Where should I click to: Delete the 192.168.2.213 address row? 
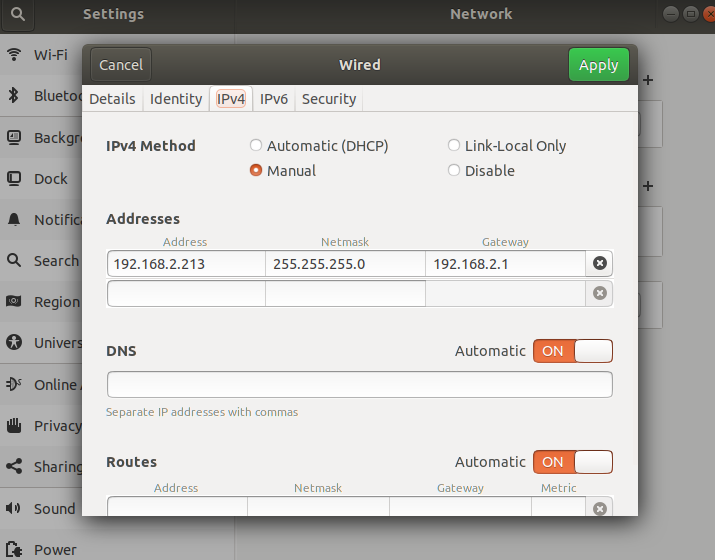[x=600, y=263]
